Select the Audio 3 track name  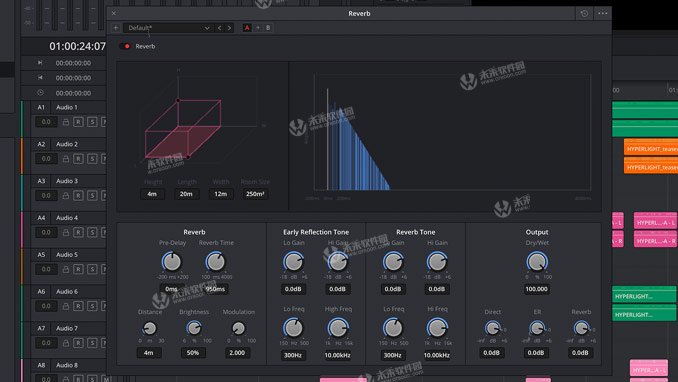67,181
